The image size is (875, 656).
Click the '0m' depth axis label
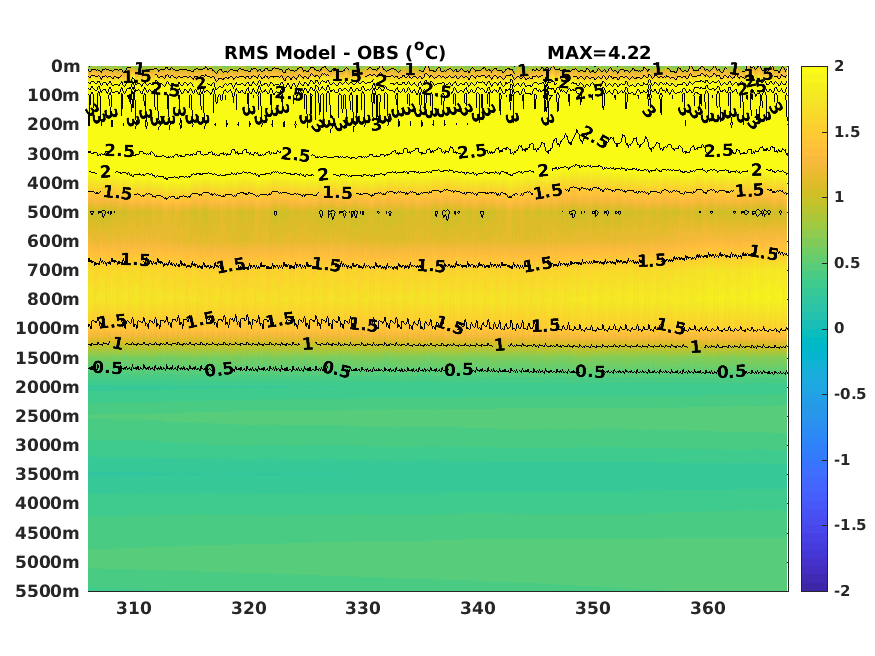coord(66,66)
